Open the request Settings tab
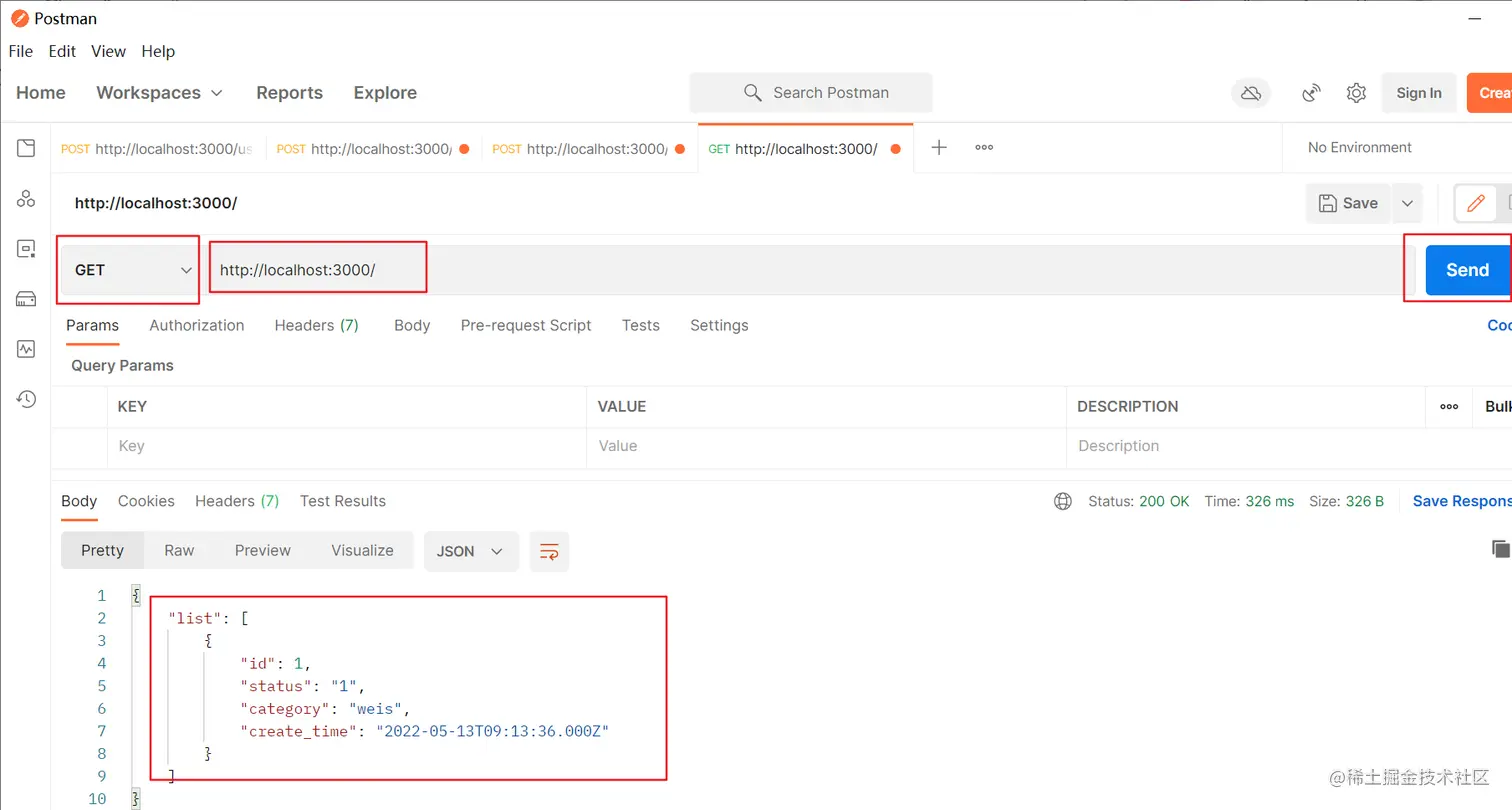Screen dimensions: 1512x810 point(719,326)
